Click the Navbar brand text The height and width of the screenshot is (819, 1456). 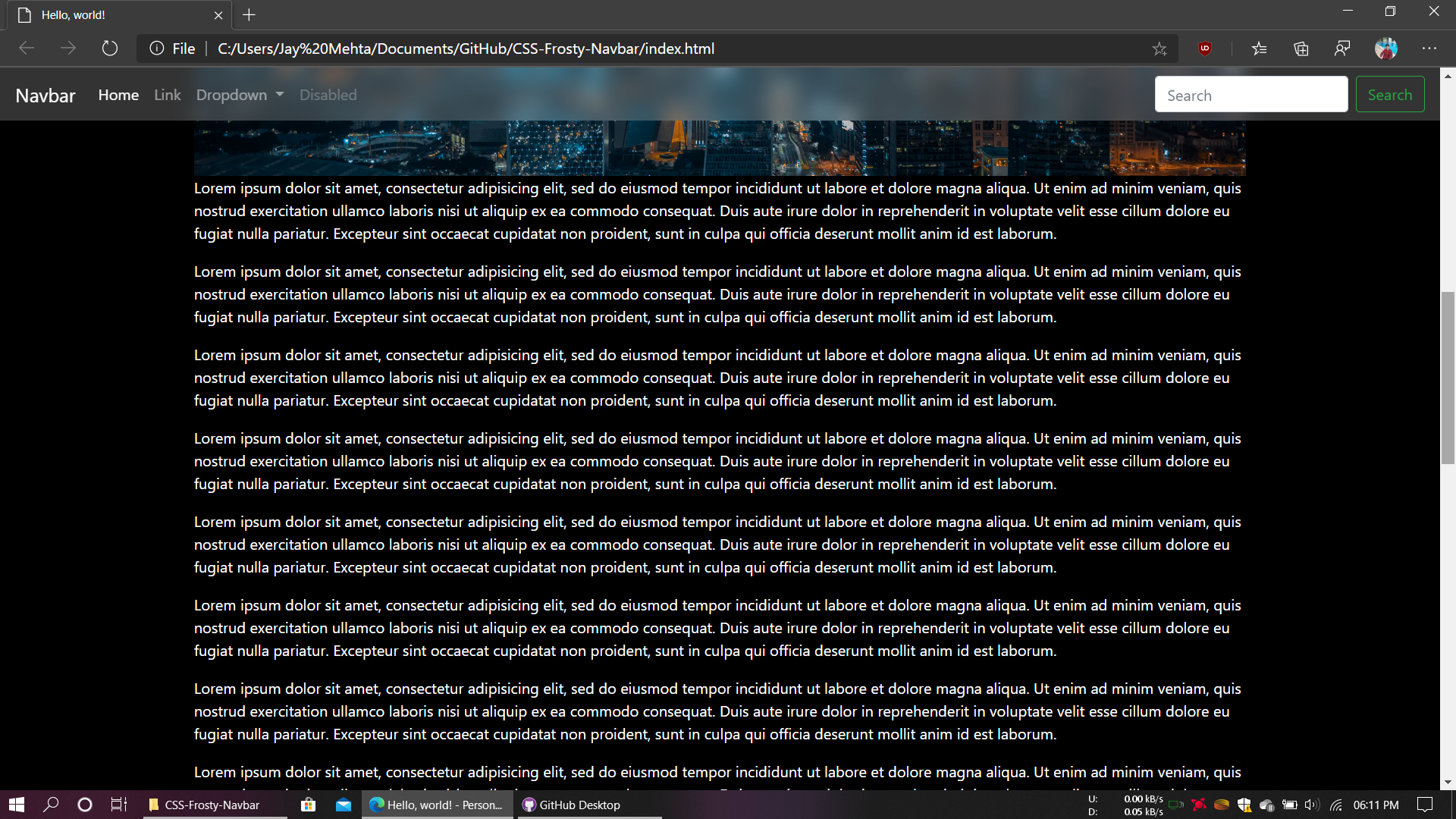(x=45, y=96)
